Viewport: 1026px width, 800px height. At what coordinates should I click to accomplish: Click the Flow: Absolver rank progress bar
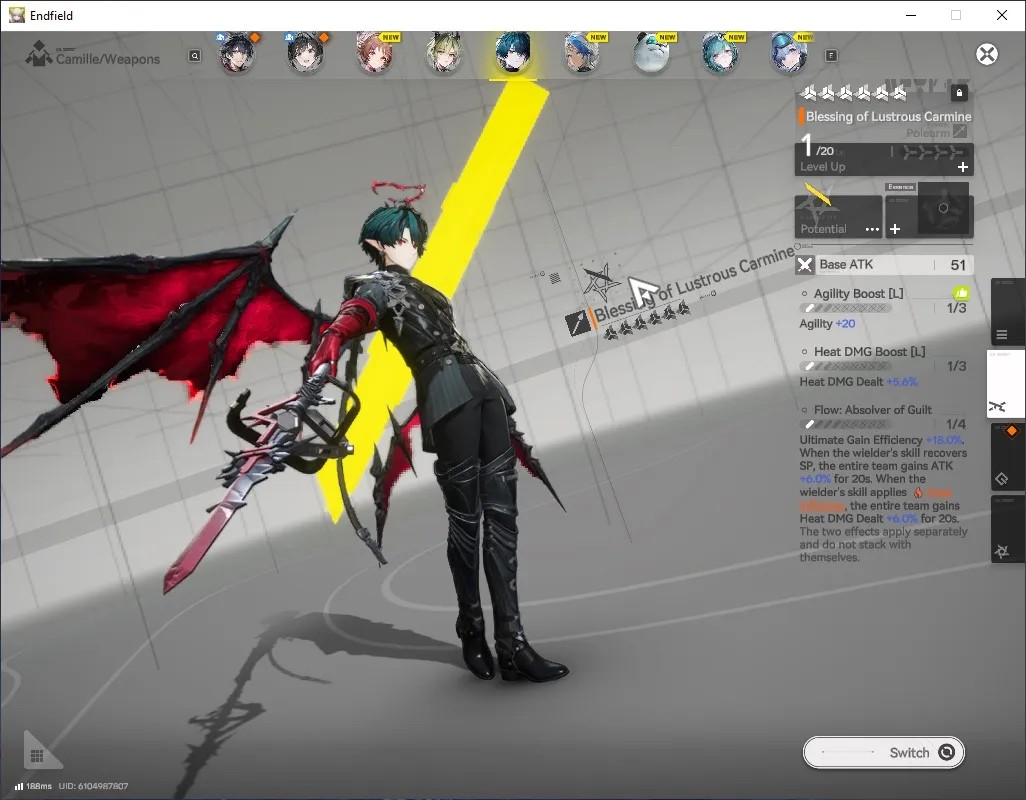coord(843,425)
